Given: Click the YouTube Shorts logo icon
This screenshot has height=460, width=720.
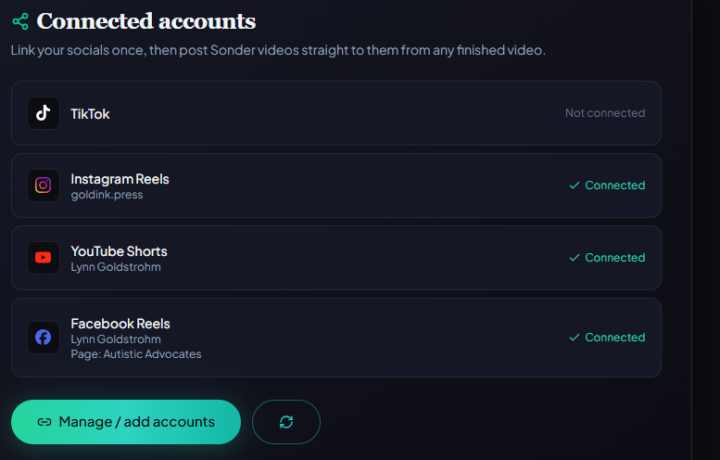Looking at the screenshot, I should point(43,258).
